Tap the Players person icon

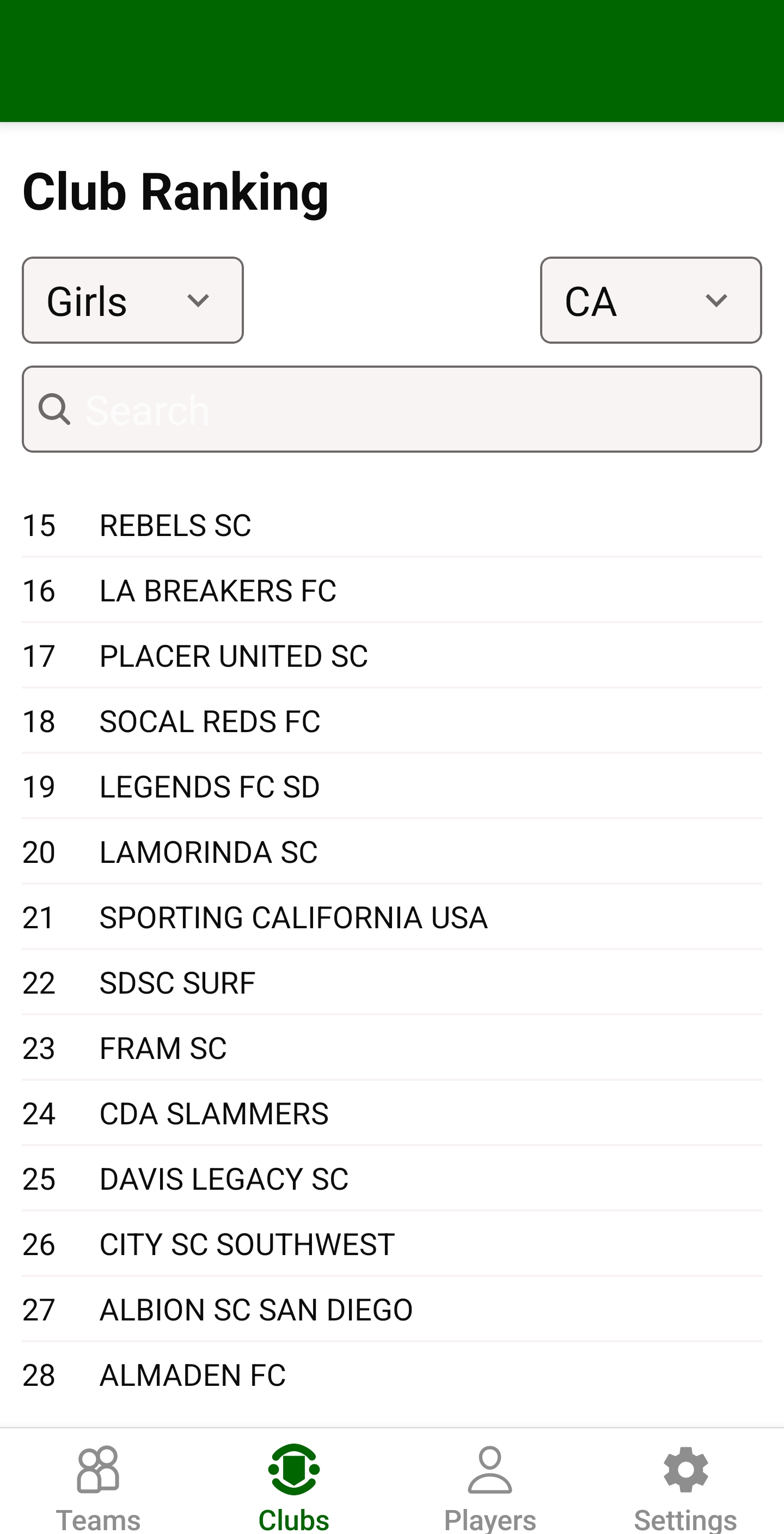(x=490, y=1470)
